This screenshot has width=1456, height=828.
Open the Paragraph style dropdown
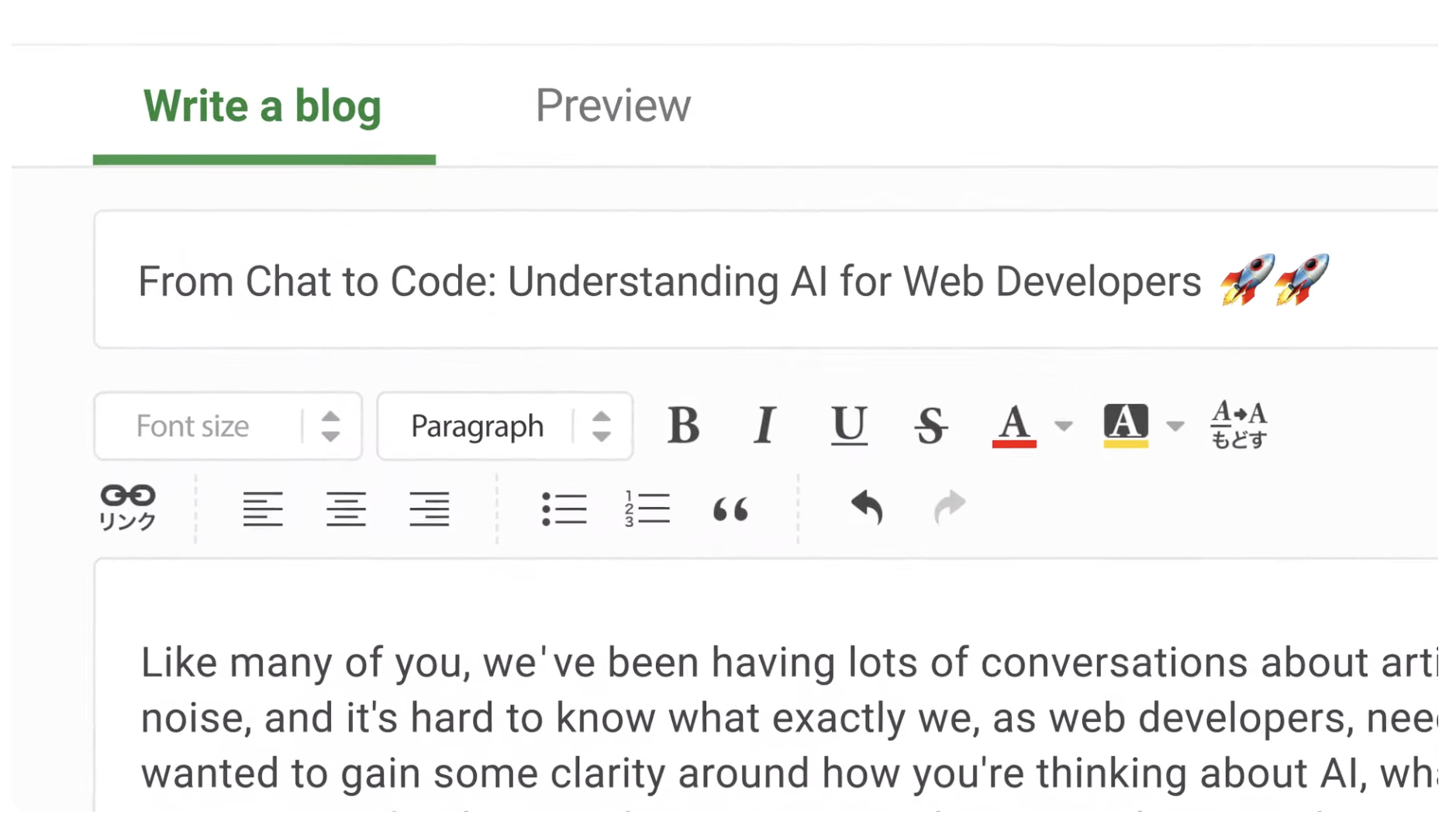click(505, 426)
